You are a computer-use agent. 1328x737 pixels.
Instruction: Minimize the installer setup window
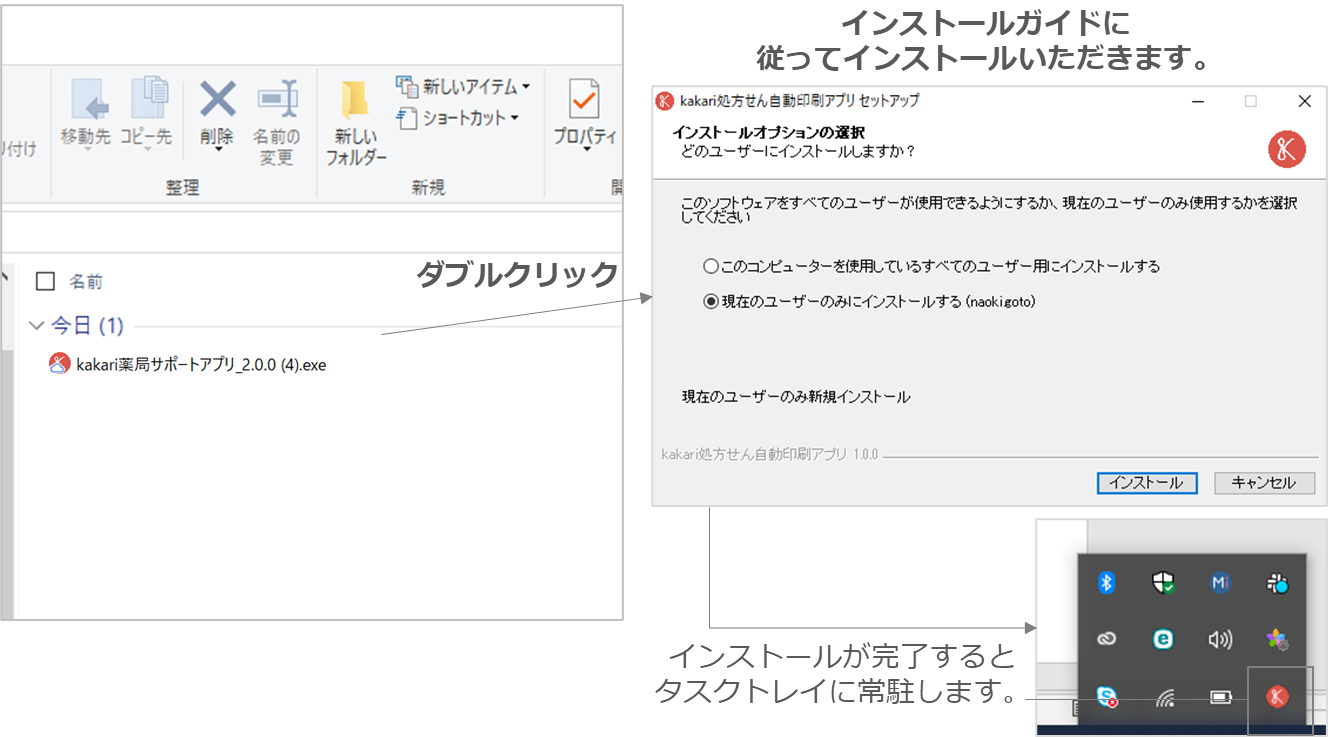1197,101
